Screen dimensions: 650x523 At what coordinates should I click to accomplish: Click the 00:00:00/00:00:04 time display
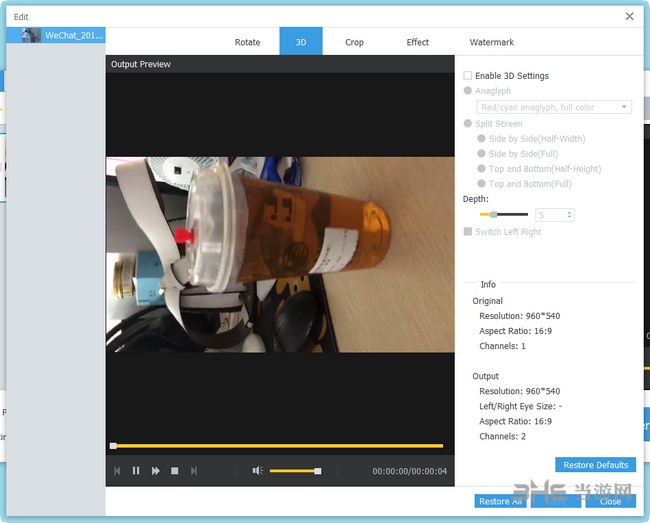click(x=410, y=471)
